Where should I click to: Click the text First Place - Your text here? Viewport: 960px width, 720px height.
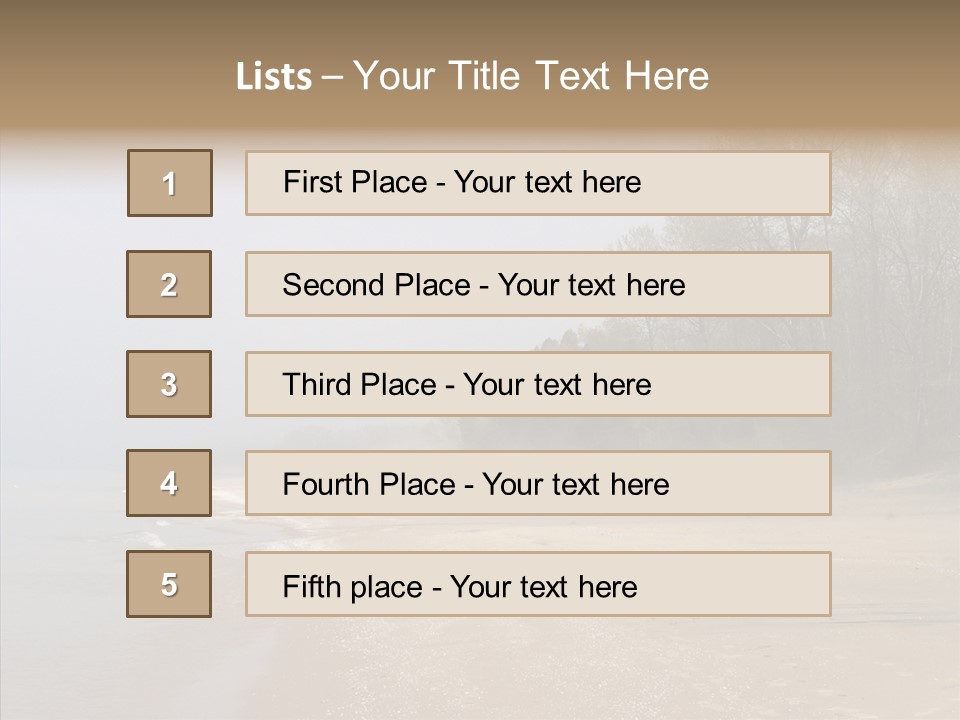pyautogui.click(x=462, y=182)
